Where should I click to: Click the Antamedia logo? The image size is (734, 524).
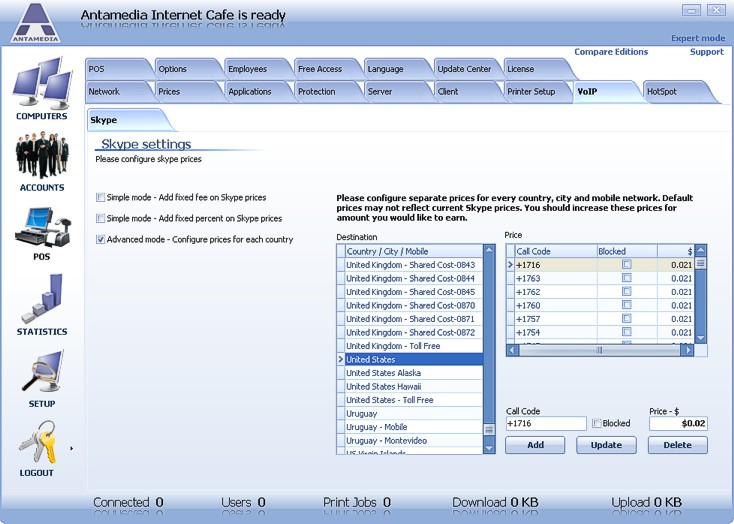point(36,22)
